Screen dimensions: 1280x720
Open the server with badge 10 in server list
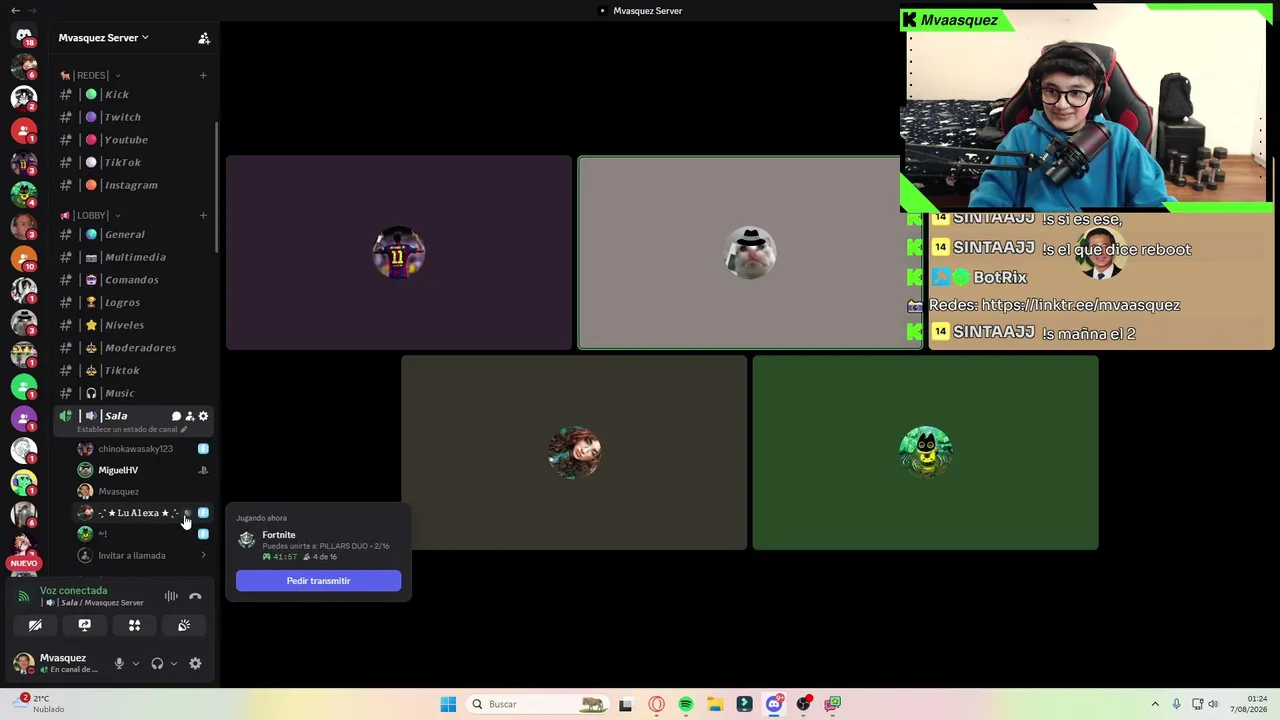(x=24, y=258)
